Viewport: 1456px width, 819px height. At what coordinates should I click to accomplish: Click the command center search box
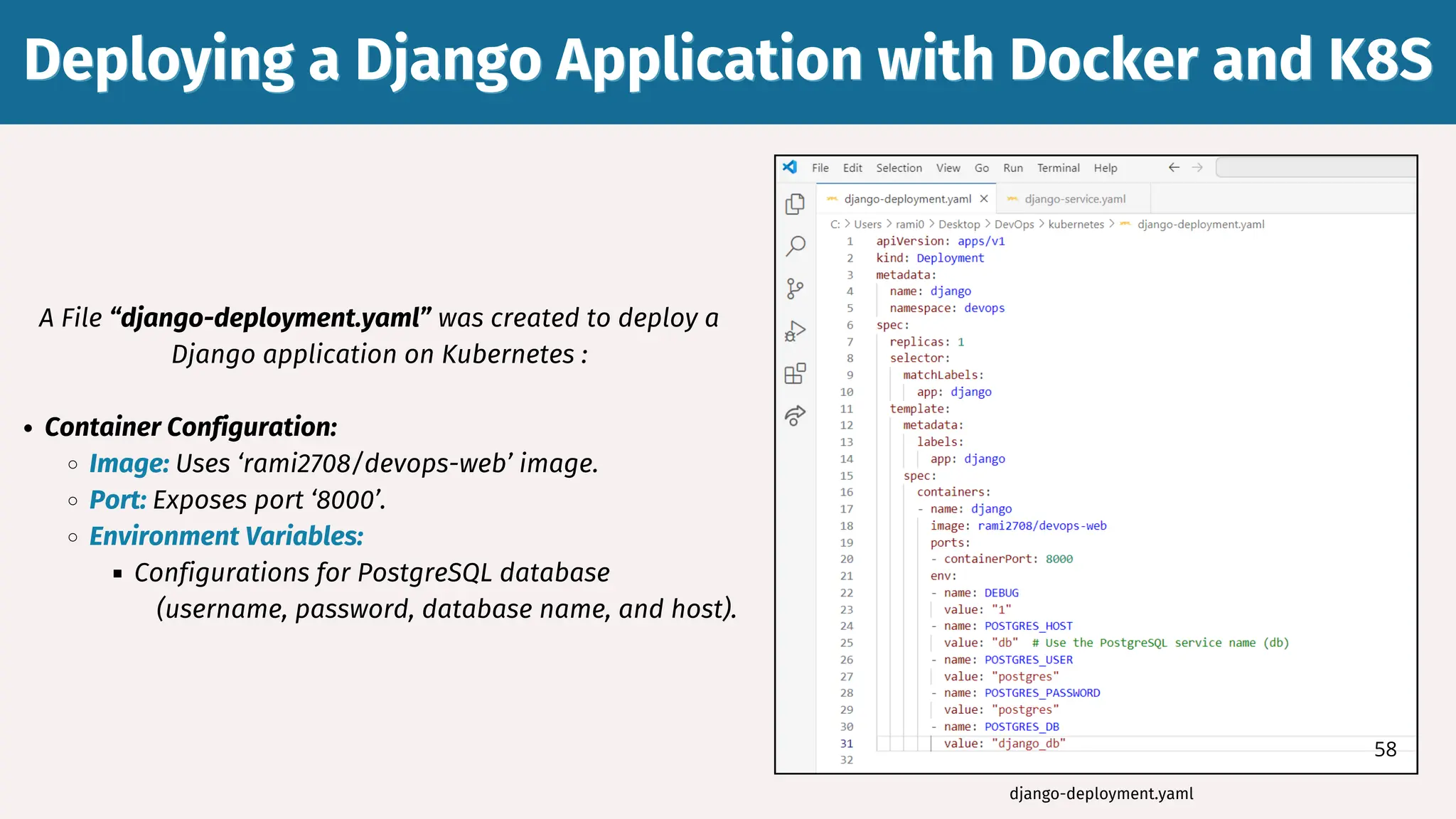click(1315, 168)
